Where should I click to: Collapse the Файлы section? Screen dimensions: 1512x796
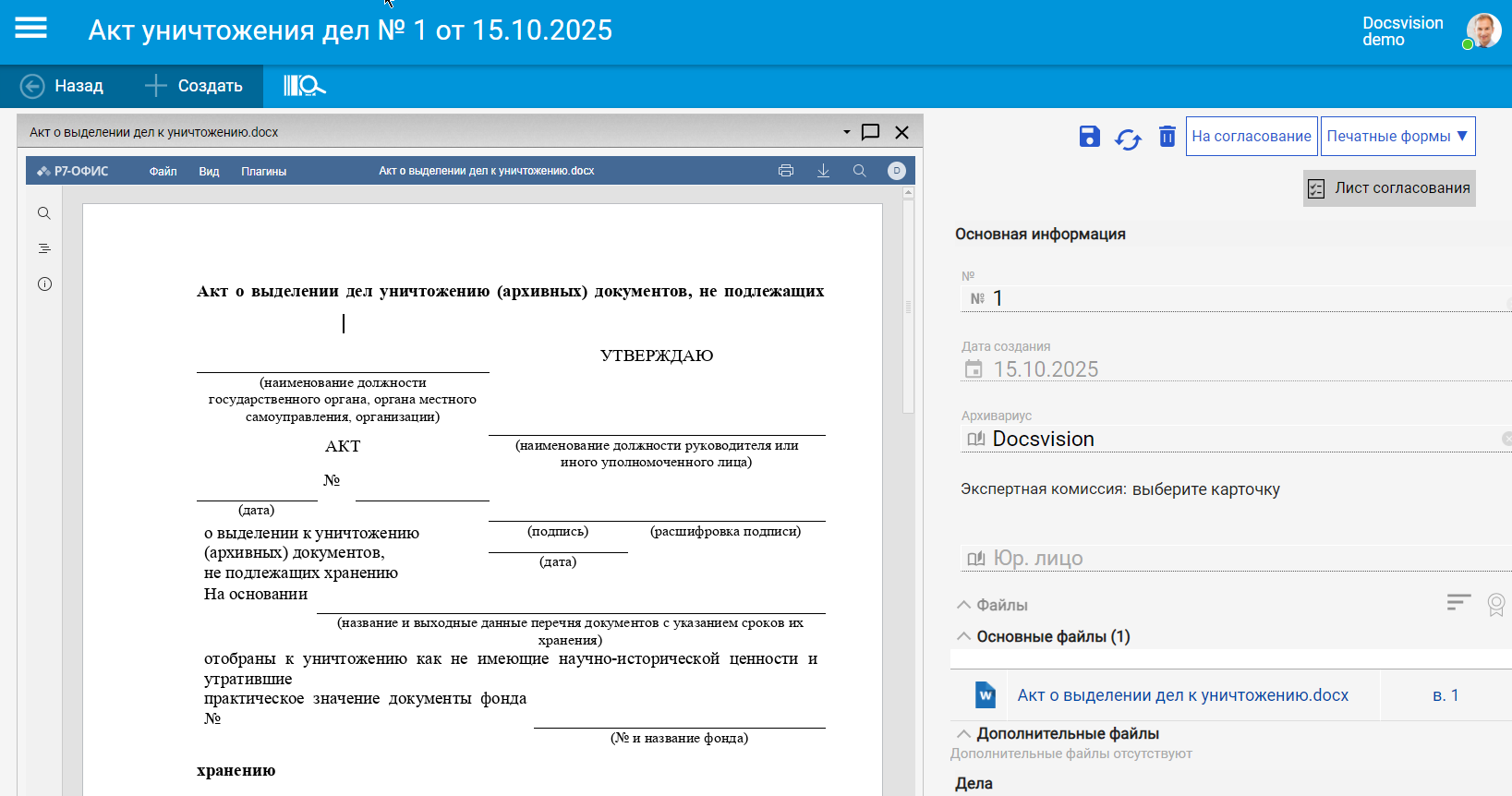964,605
